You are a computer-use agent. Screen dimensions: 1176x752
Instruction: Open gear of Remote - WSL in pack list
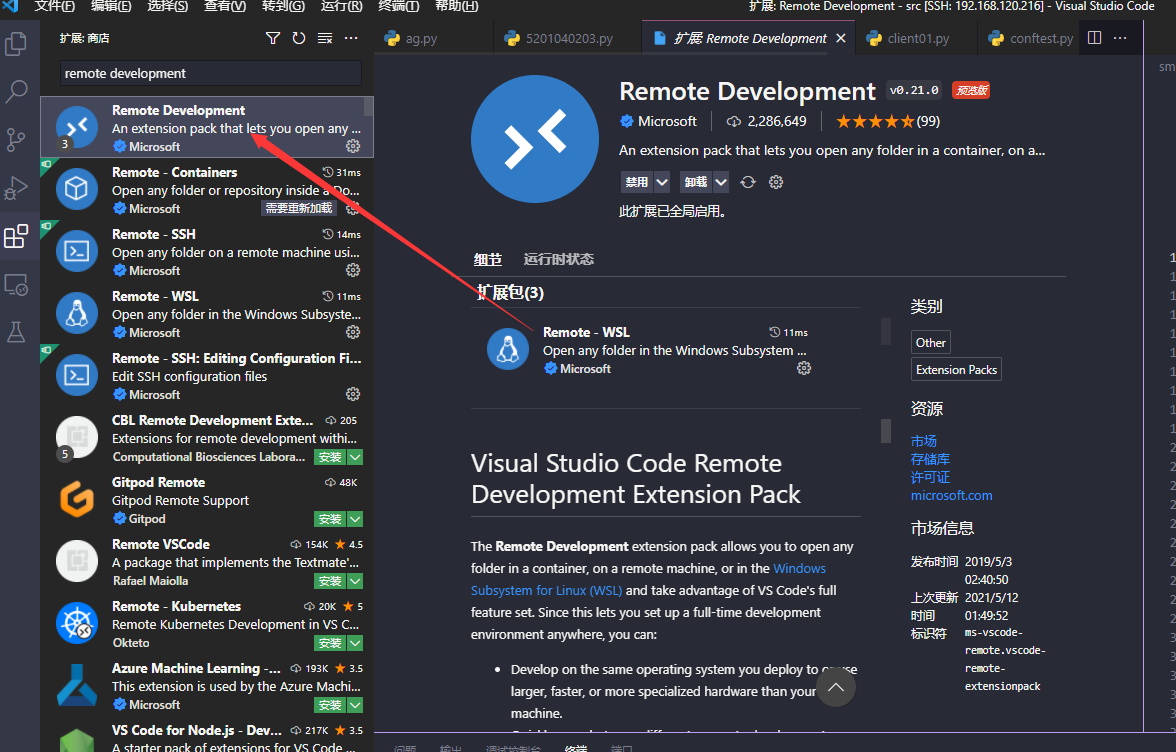(x=804, y=368)
